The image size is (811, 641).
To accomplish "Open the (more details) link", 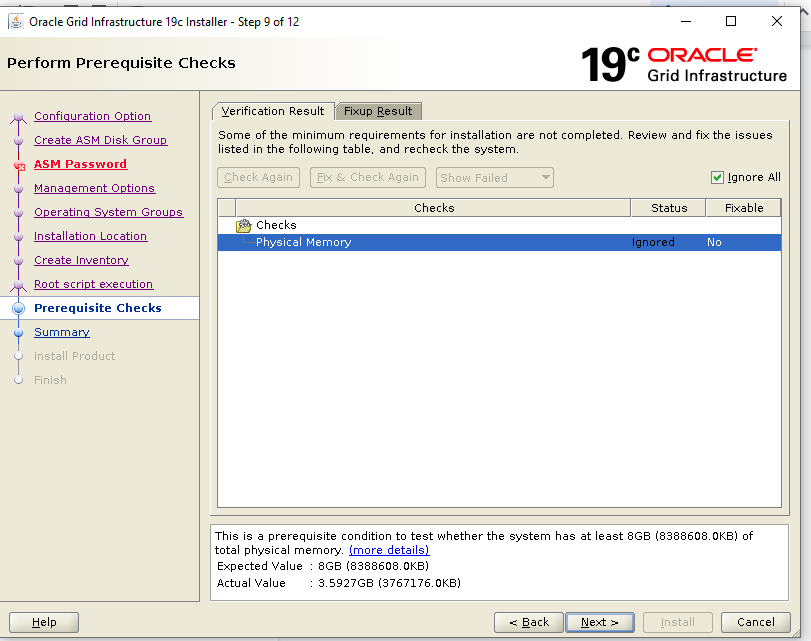I will click(x=389, y=550).
